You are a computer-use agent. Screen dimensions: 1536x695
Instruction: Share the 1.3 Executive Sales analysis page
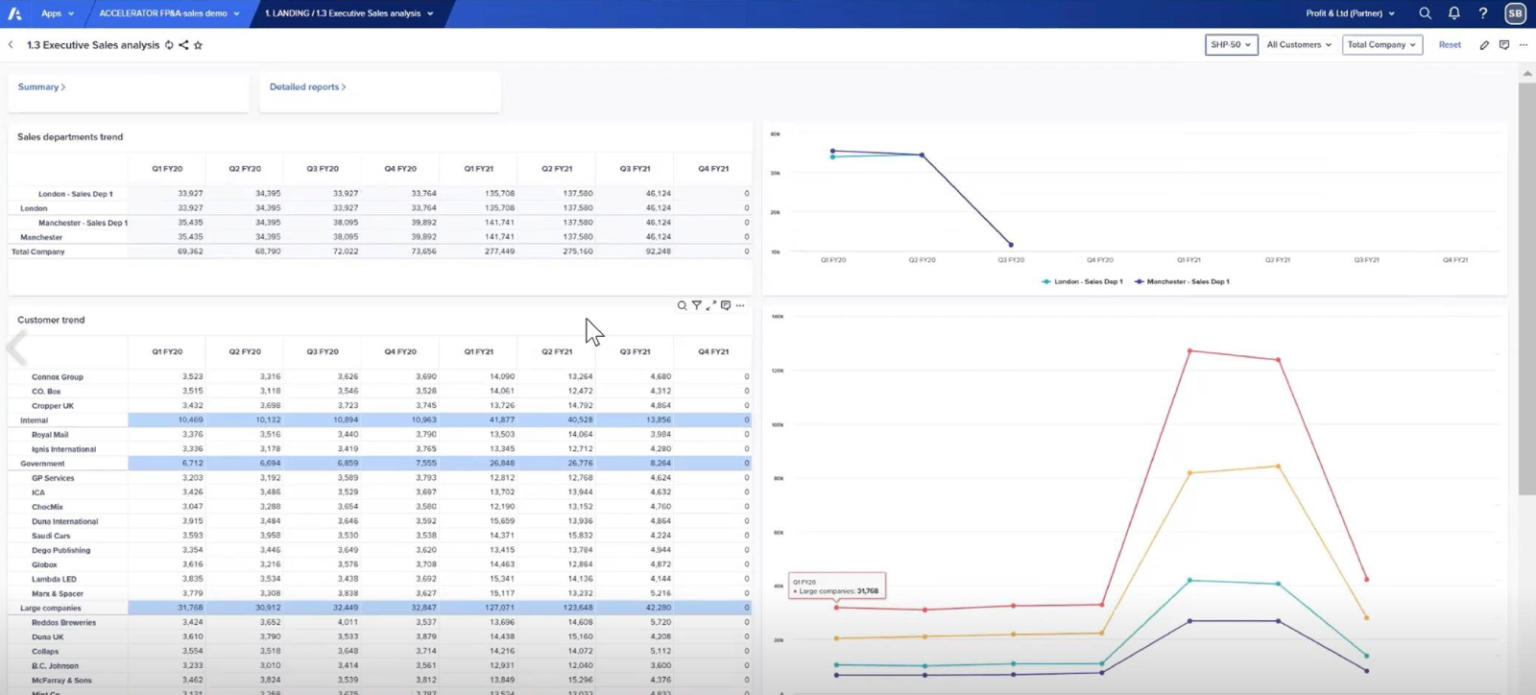coord(183,45)
